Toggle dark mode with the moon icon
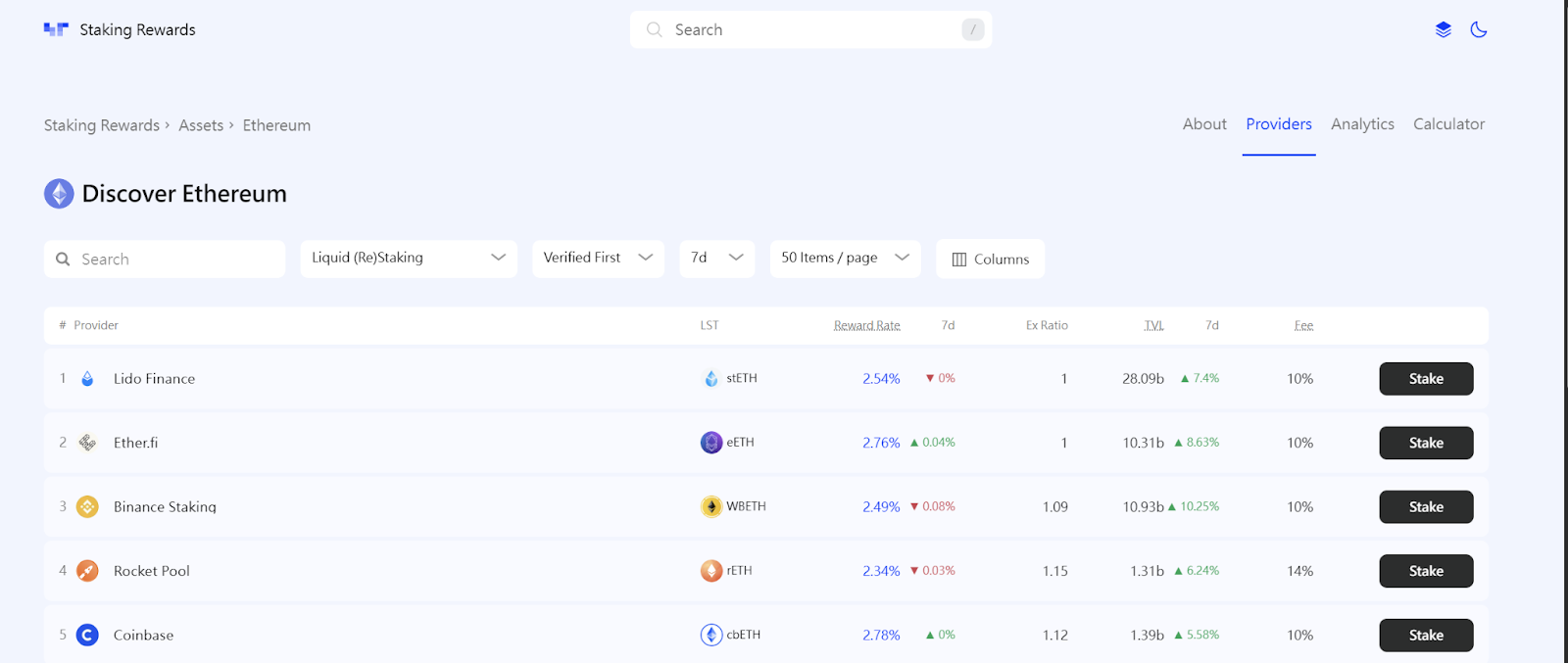 1478,29
